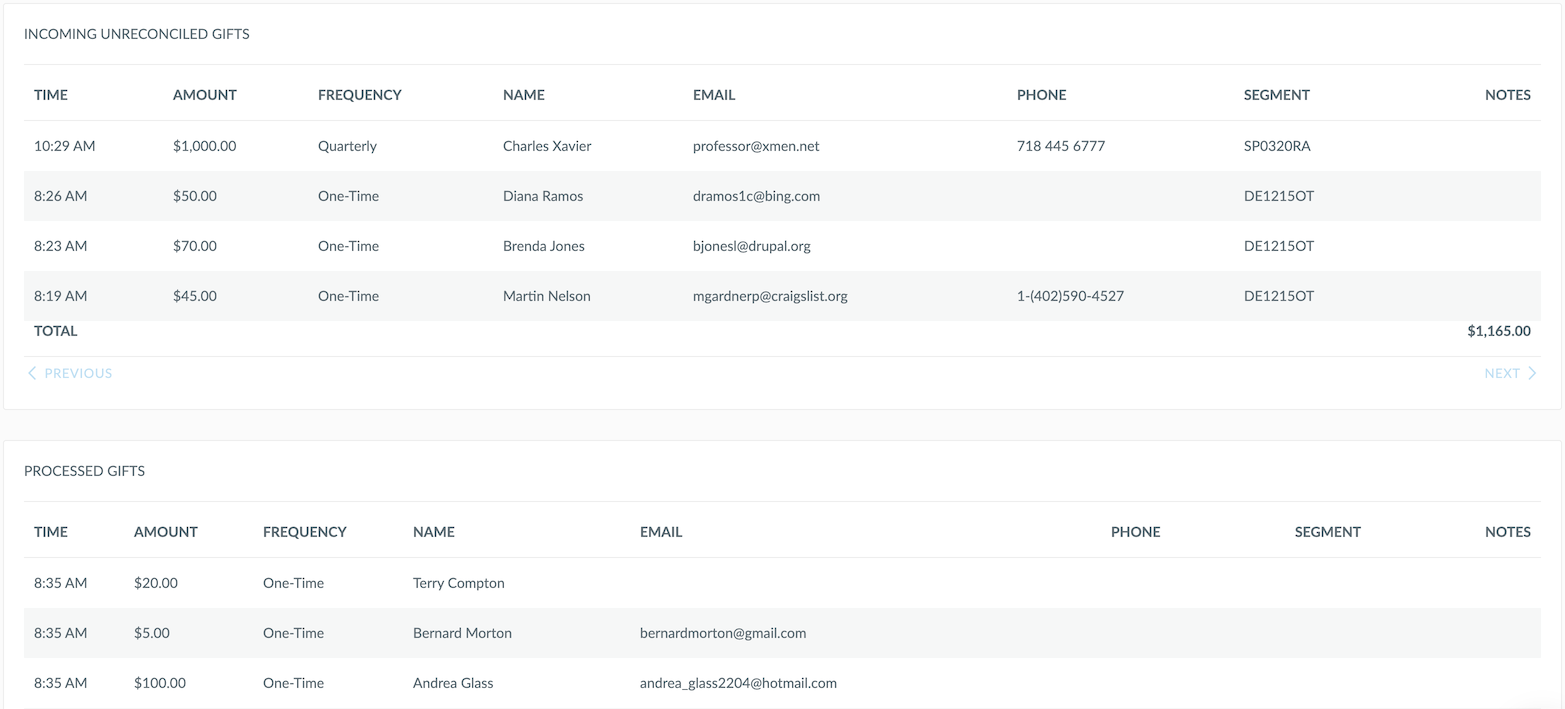Click segment SP0320RA
The image size is (1565, 709).
pyautogui.click(x=1277, y=146)
